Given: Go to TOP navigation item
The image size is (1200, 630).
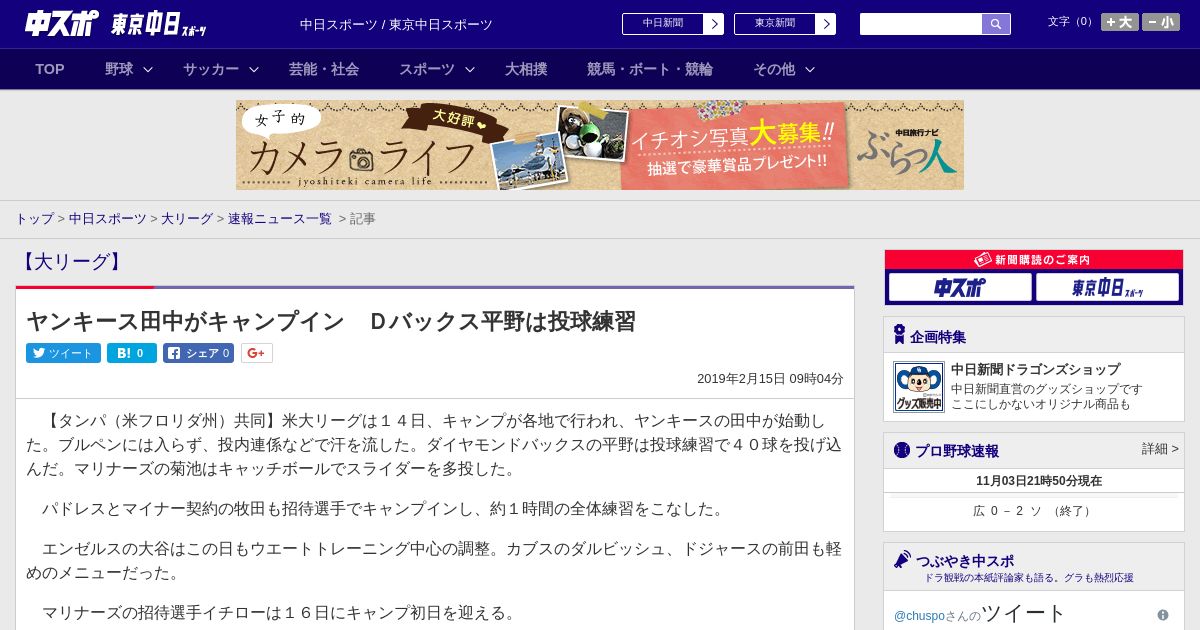Looking at the screenshot, I should pyautogui.click(x=50, y=69).
